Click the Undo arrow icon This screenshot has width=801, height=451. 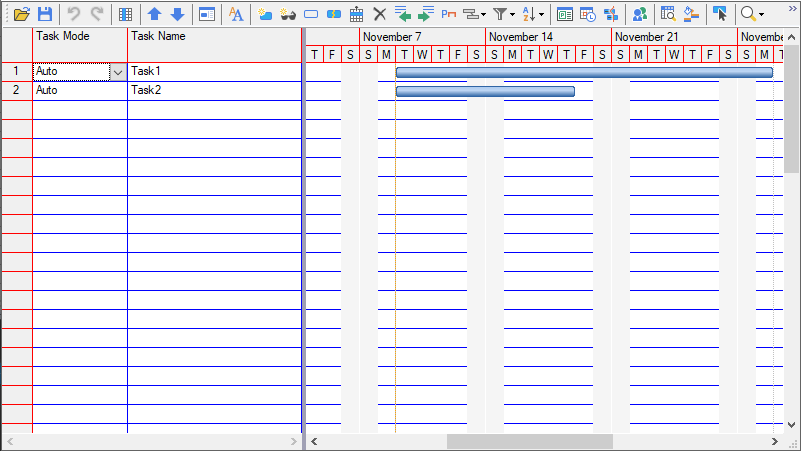coord(74,14)
